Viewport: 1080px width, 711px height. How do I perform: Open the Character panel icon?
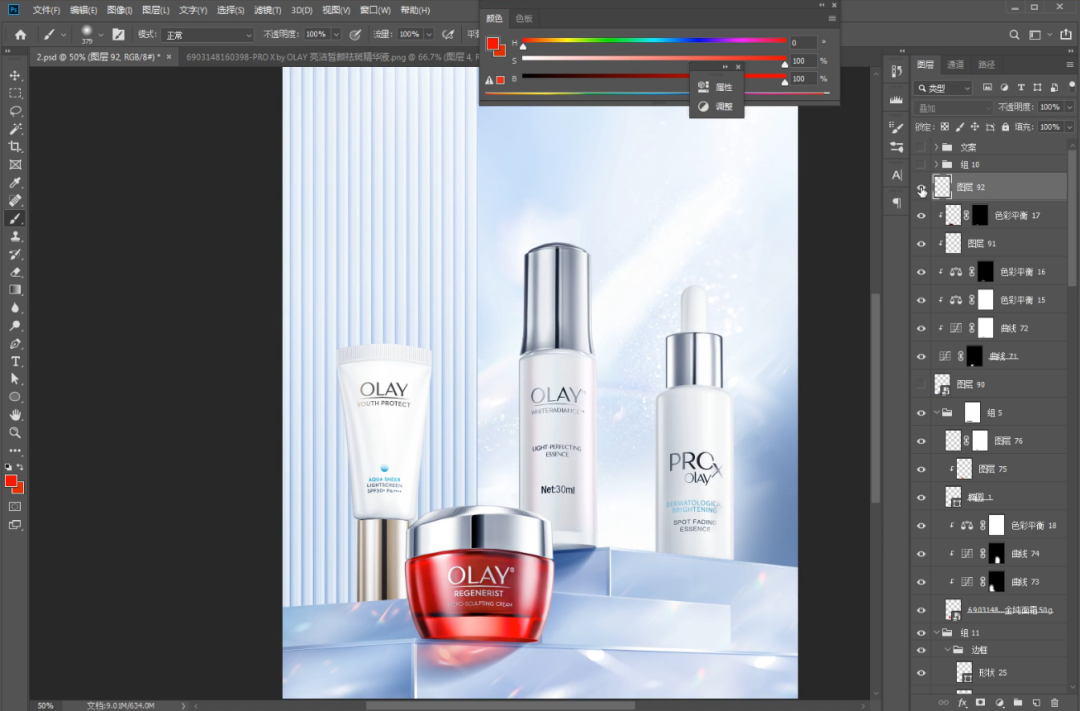(896, 175)
